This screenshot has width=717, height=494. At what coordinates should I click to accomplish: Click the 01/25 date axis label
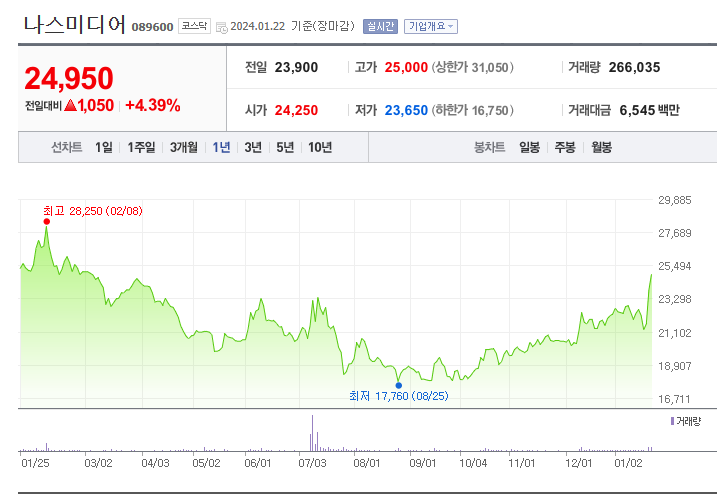pos(35,463)
